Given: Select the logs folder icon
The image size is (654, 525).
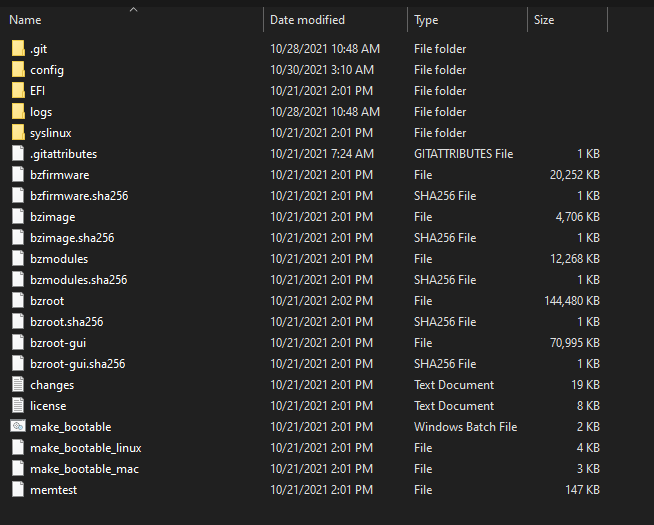Looking at the screenshot, I should pos(18,111).
